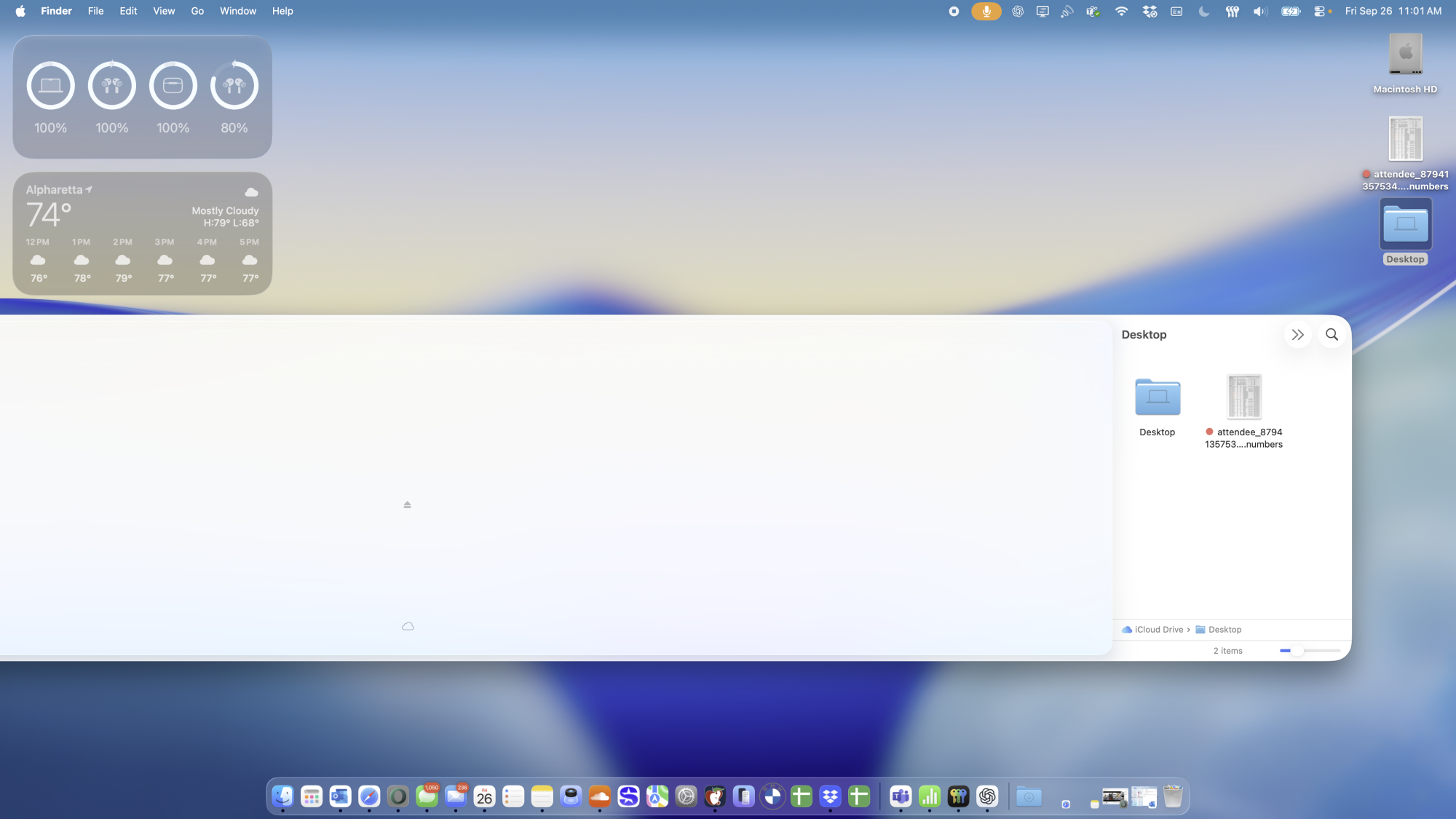
Task: Open the Macintosh HD desktop icon
Action: click(1405, 55)
